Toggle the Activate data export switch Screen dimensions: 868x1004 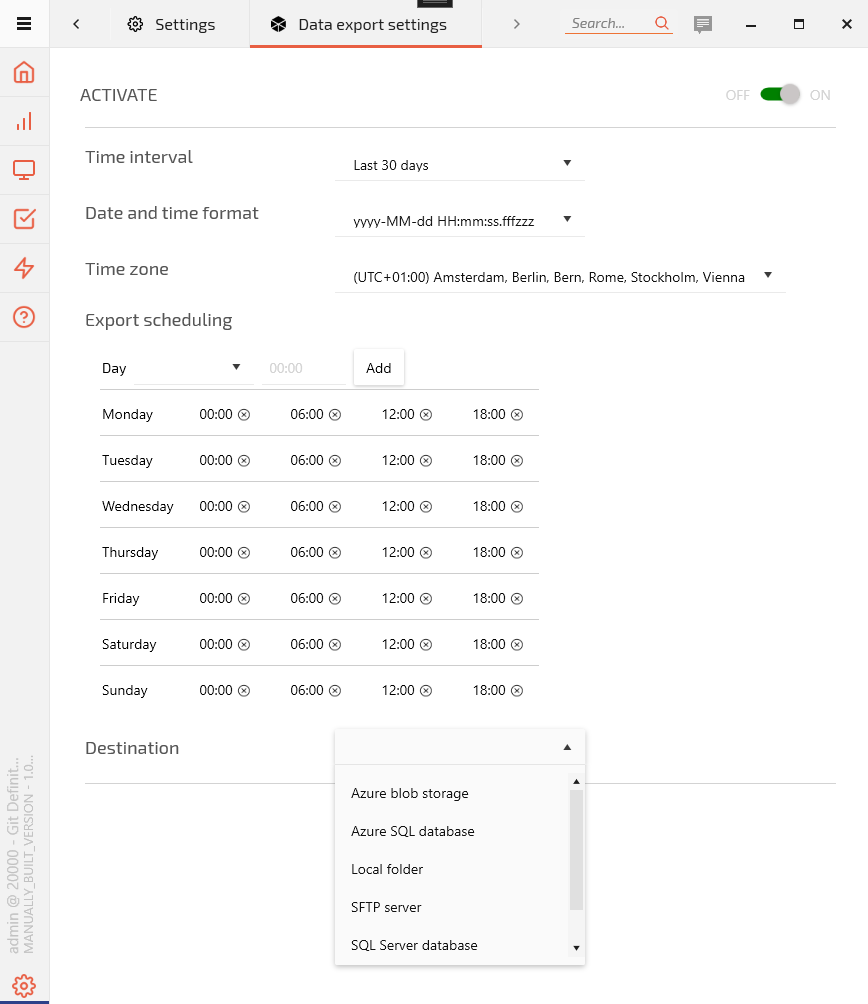pos(780,95)
